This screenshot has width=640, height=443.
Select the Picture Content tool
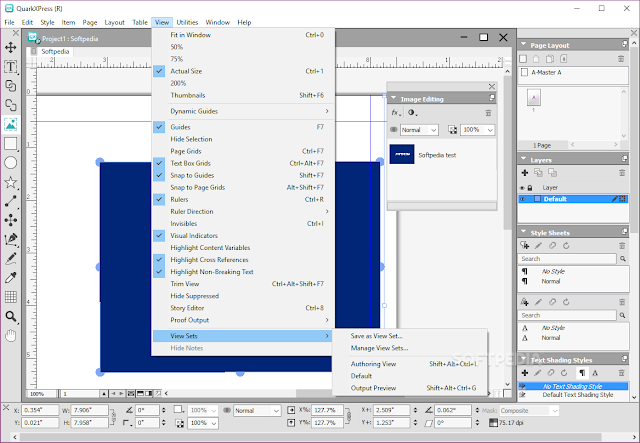pyautogui.click(x=11, y=124)
